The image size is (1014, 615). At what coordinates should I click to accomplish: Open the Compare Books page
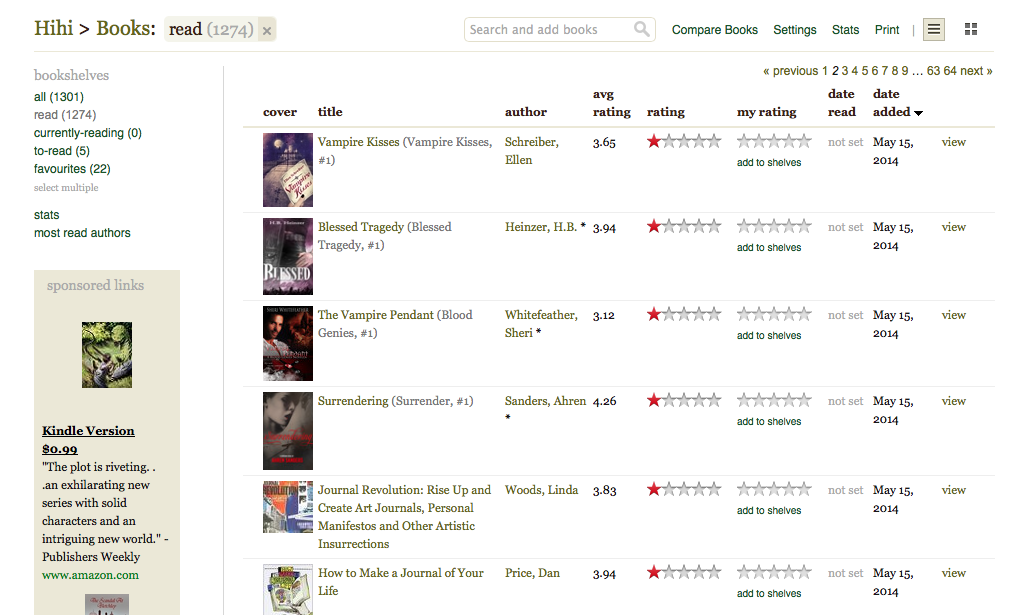[x=714, y=30]
